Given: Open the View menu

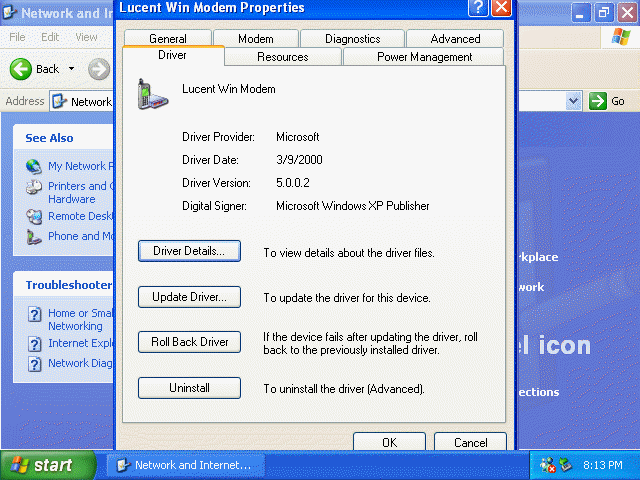Looking at the screenshot, I should (x=86, y=37).
